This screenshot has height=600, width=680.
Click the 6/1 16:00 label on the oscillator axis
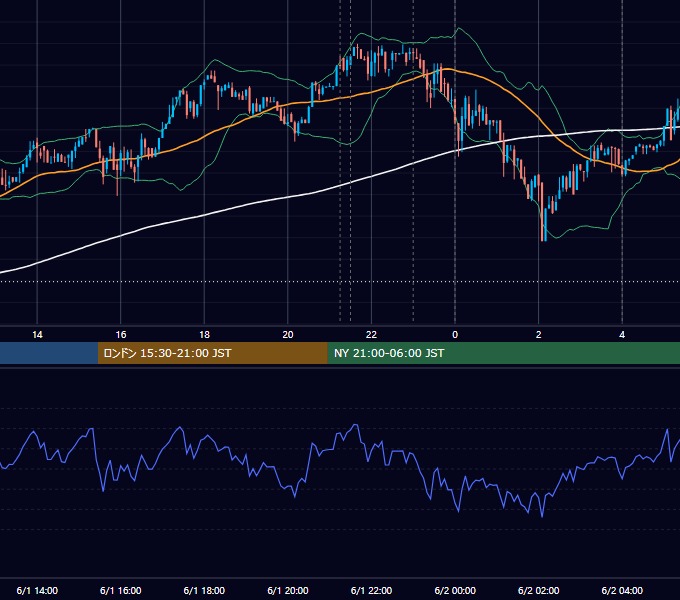121,590
